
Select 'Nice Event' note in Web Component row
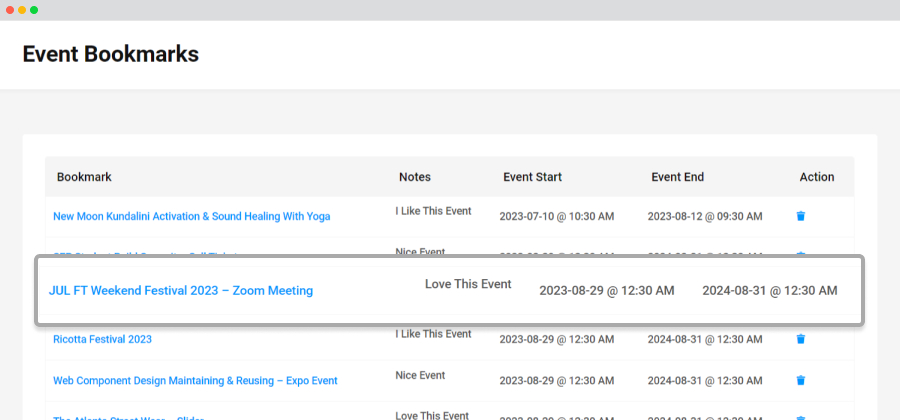(420, 375)
